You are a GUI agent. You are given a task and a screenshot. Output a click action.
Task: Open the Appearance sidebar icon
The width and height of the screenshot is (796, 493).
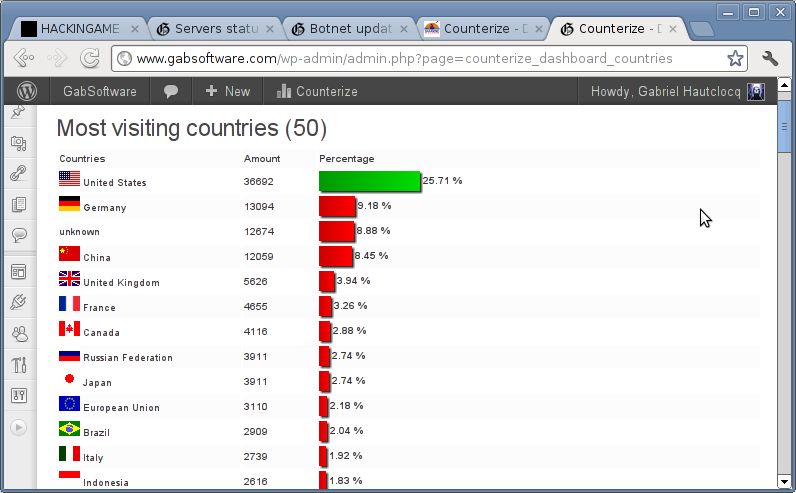[18, 271]
